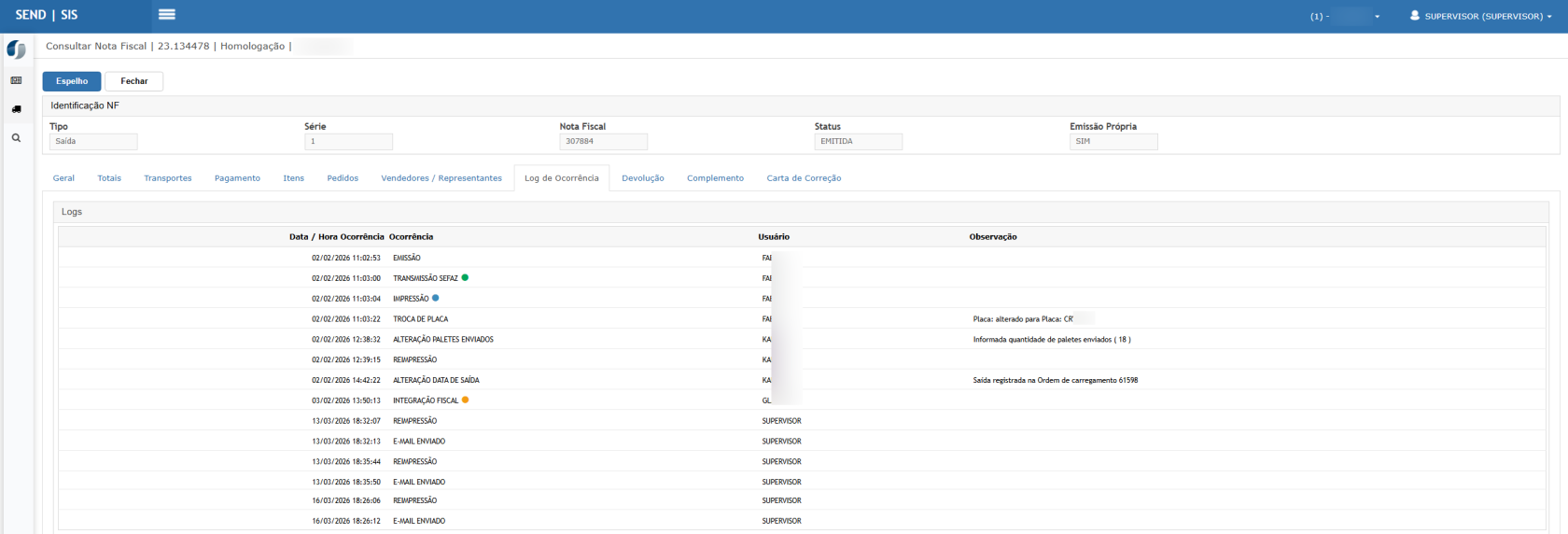Click the Fechar button

click(133, 81)
